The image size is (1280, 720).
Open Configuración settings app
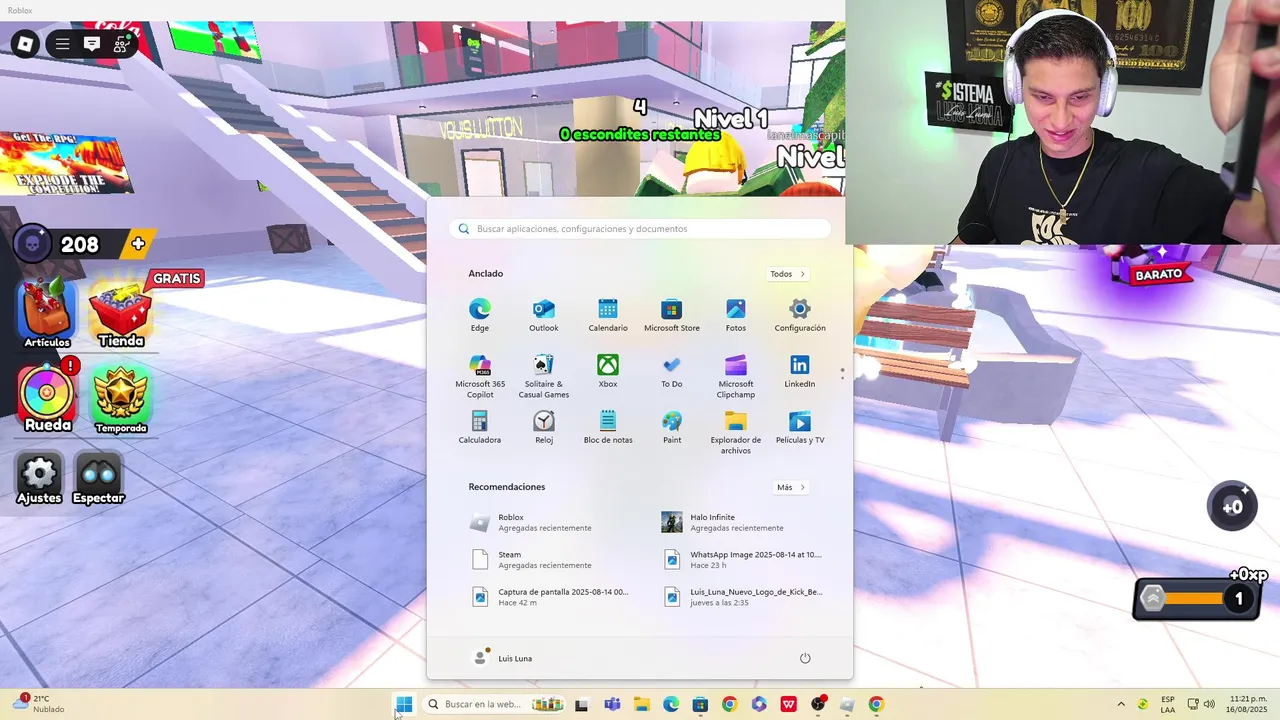point(800,315)
